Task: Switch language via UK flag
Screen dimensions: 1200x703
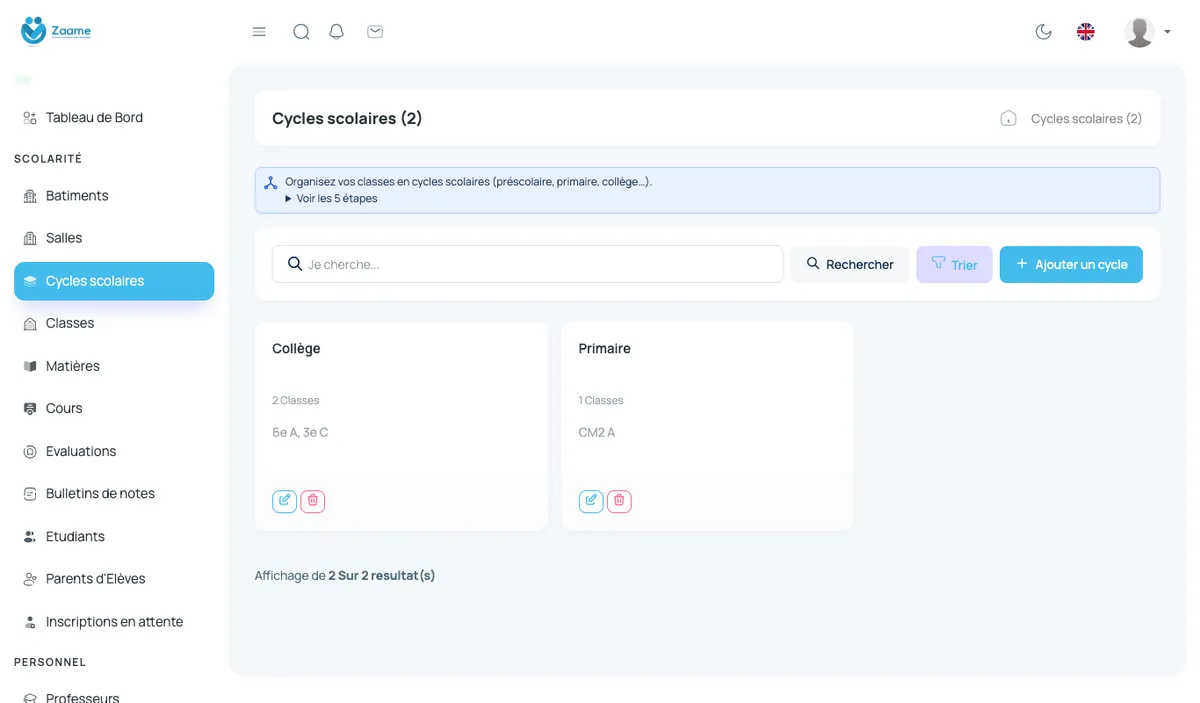Action: click(x=1086, y=32)
